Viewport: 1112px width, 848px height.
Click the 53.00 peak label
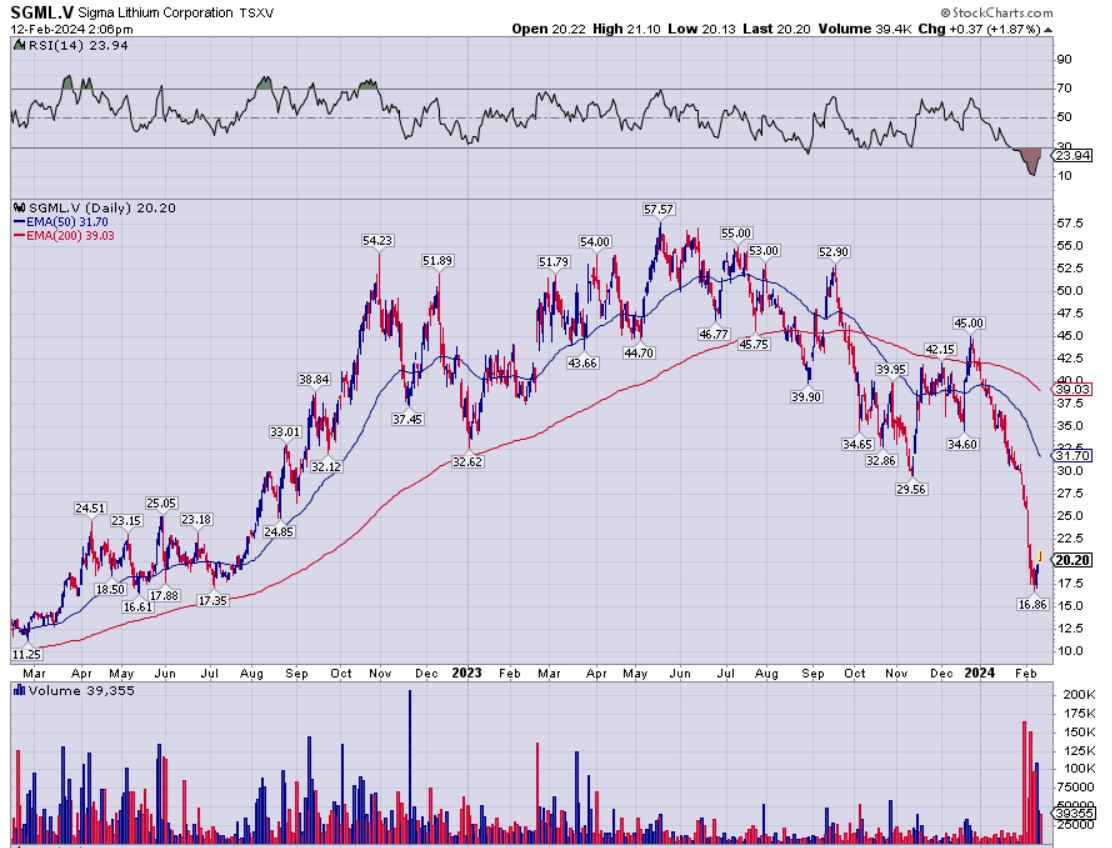(x=763, y=250)
